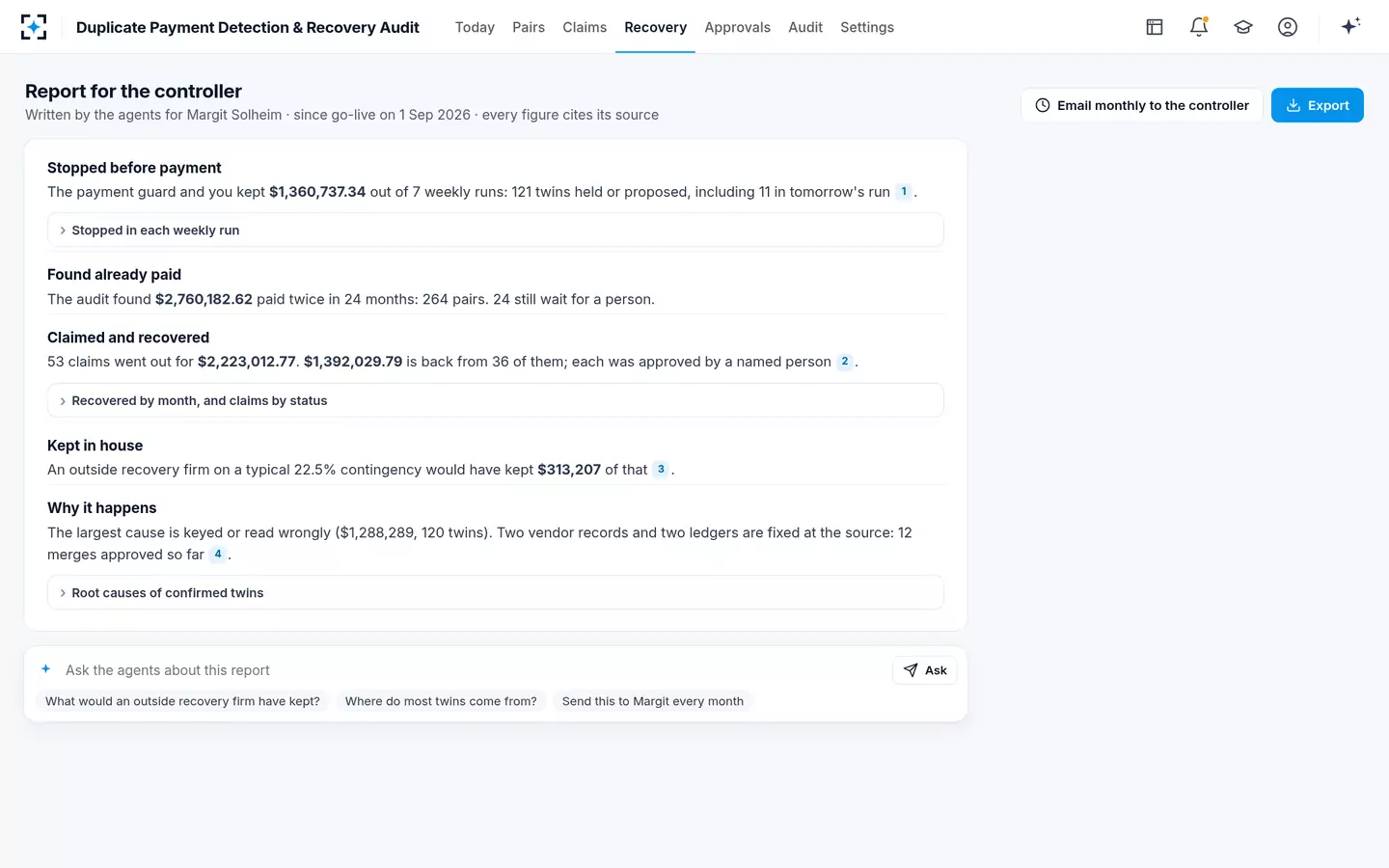Viewport: 1389px width, 868px height.
Task: Expand 'Stopped in each weekly run'
Action: click(x=496, y=231)
